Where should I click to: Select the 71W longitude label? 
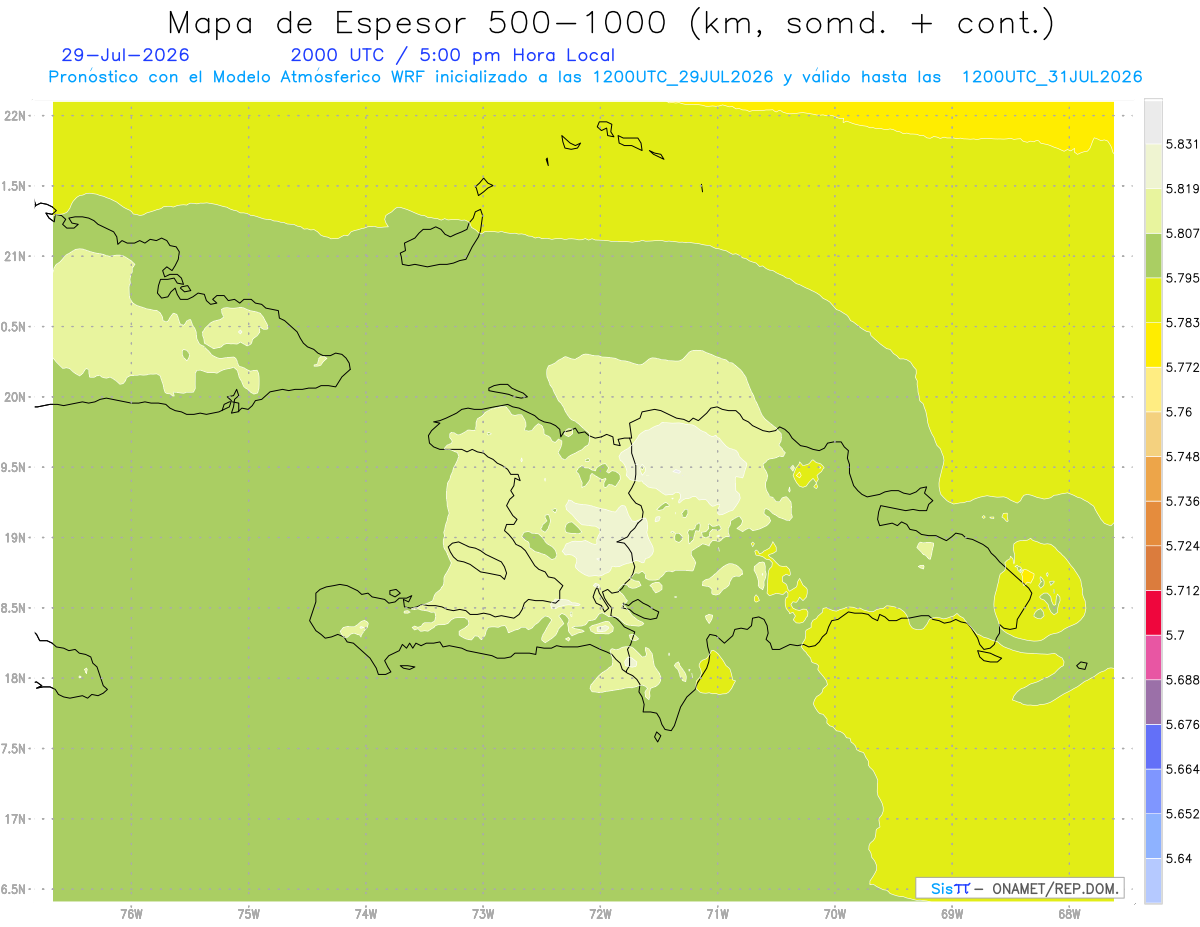coord(717,913)
